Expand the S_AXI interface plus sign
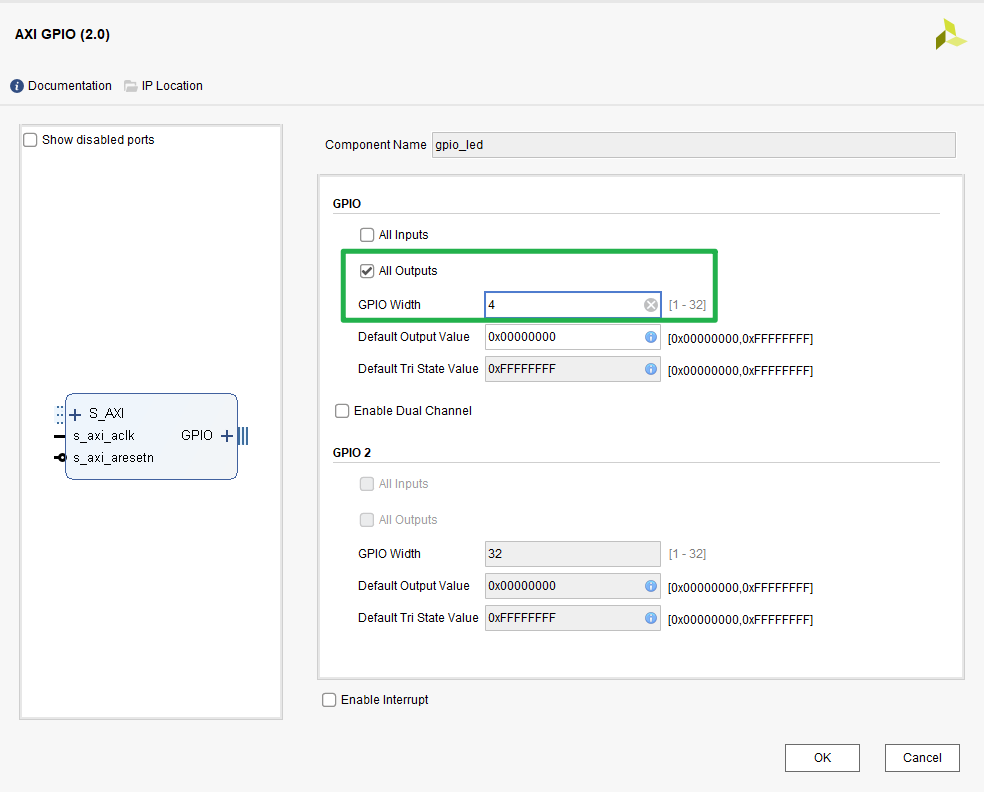This screenshot has width=984, height=792. tap(75, 414)
